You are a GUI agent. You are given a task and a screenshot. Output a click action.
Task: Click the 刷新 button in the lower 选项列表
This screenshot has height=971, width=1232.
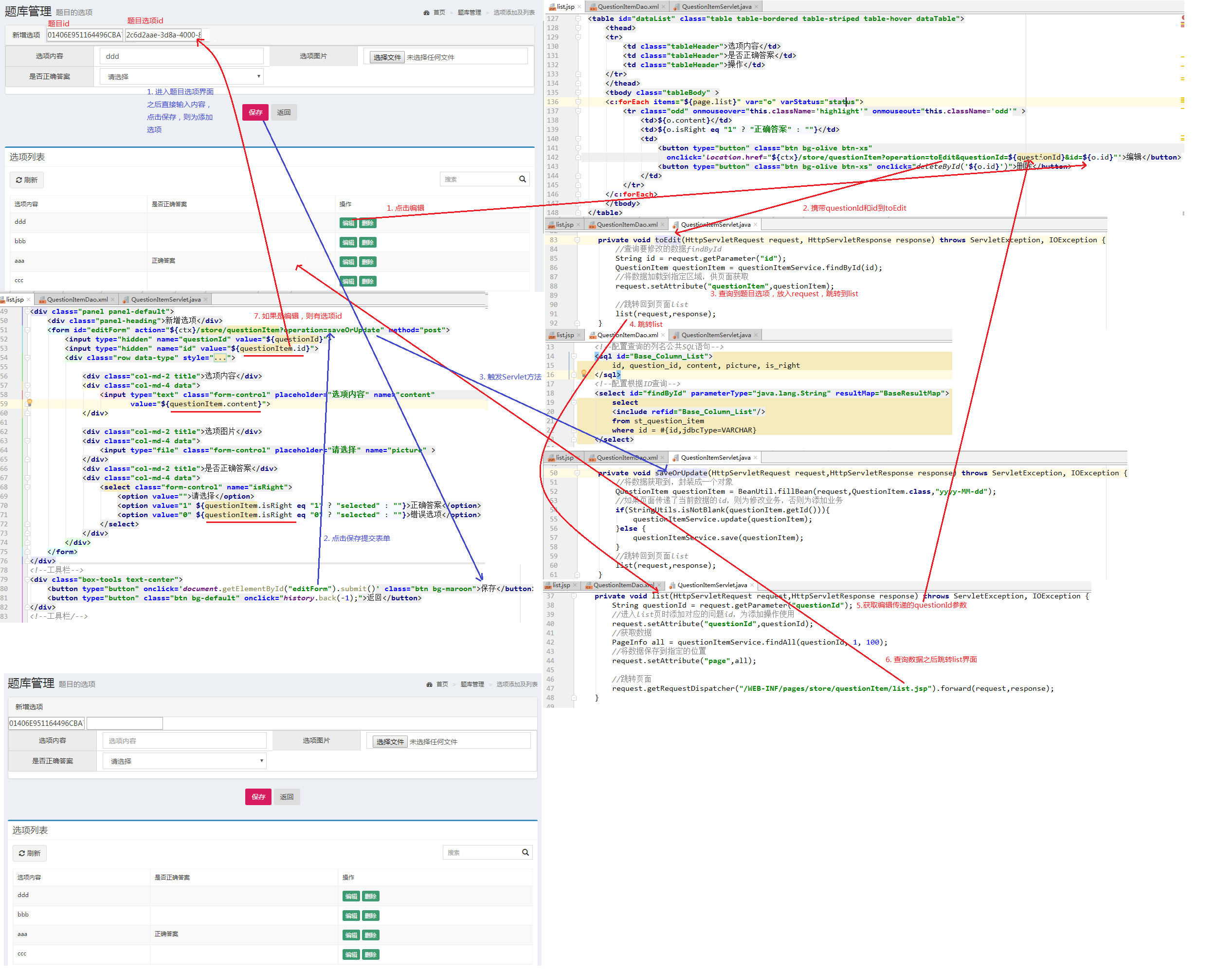tap(30, 853)
